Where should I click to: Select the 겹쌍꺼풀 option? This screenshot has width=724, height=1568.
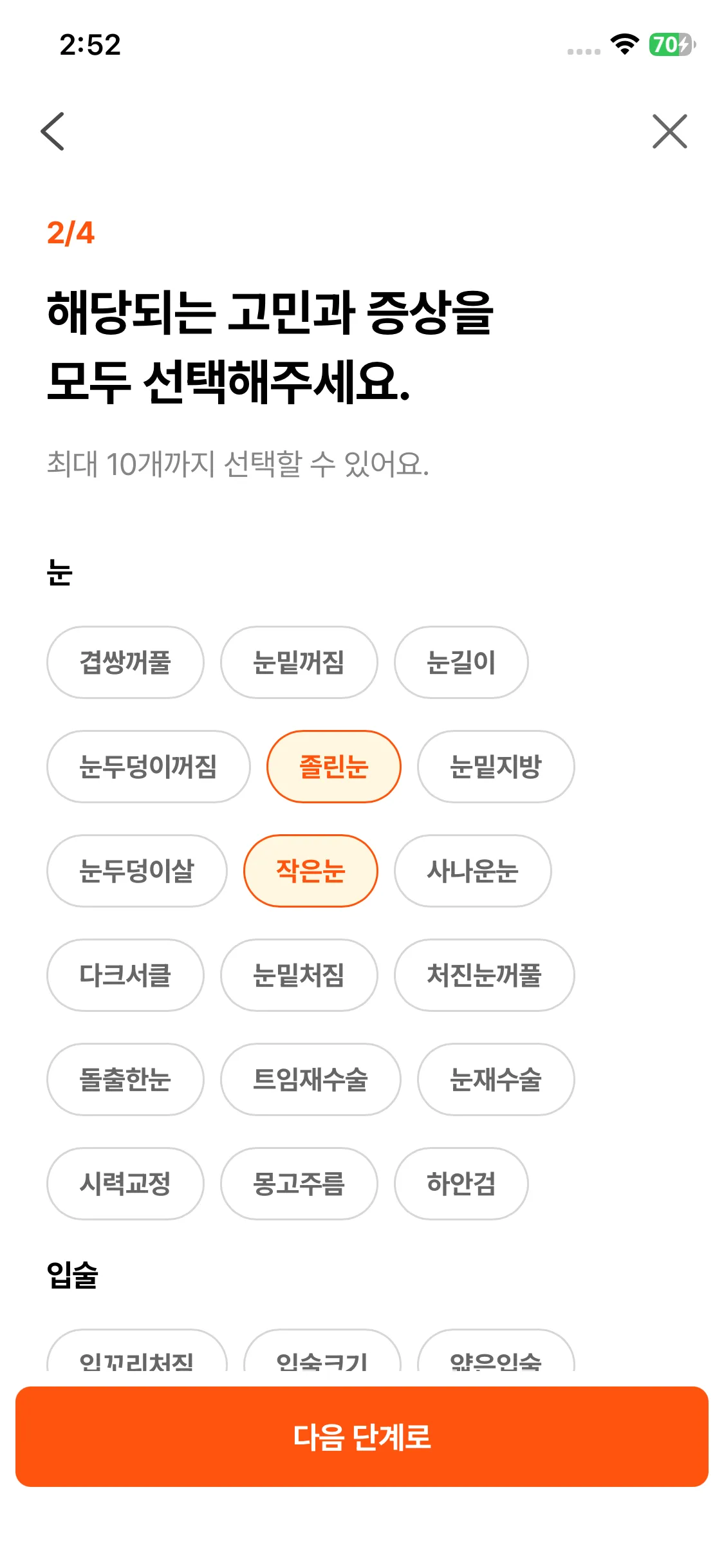125,662
